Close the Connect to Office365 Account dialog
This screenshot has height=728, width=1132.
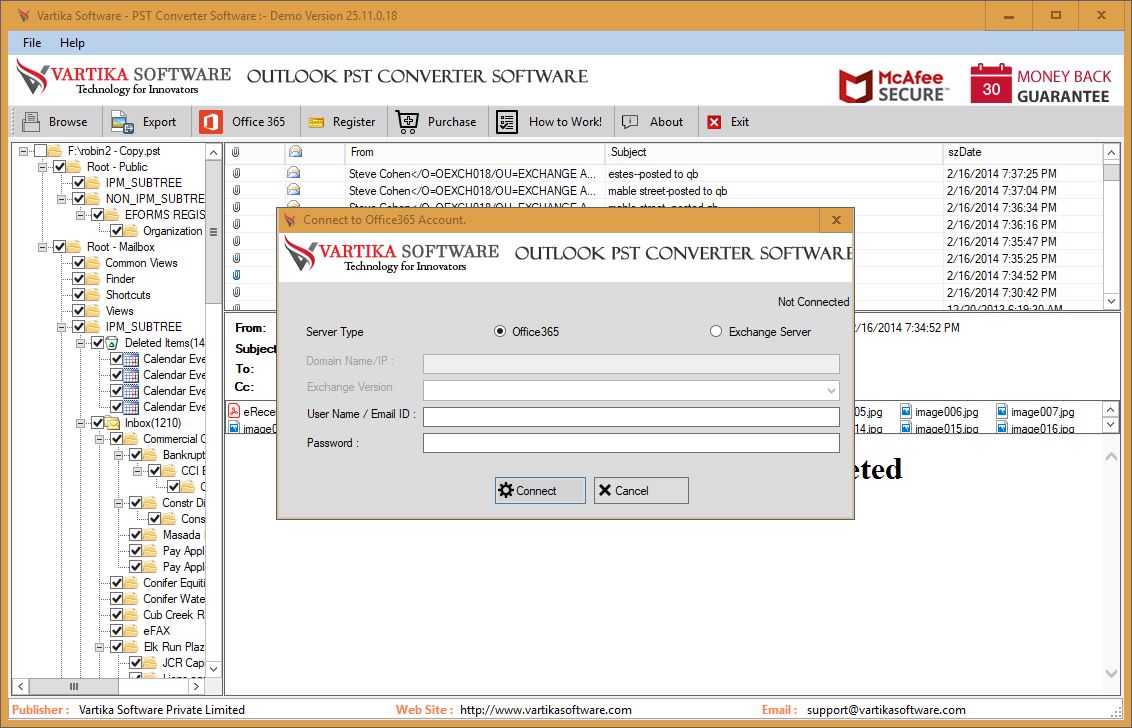pos(836,220)
